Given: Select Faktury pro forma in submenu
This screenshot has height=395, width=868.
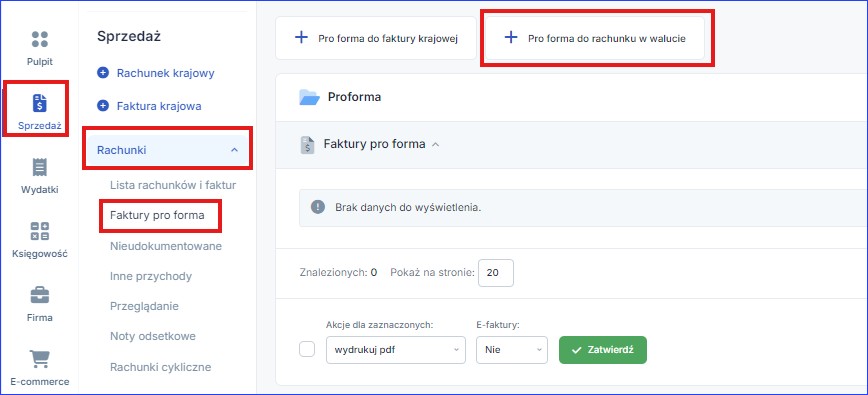Looking at the screenshot, I should [x=157, y=215].
